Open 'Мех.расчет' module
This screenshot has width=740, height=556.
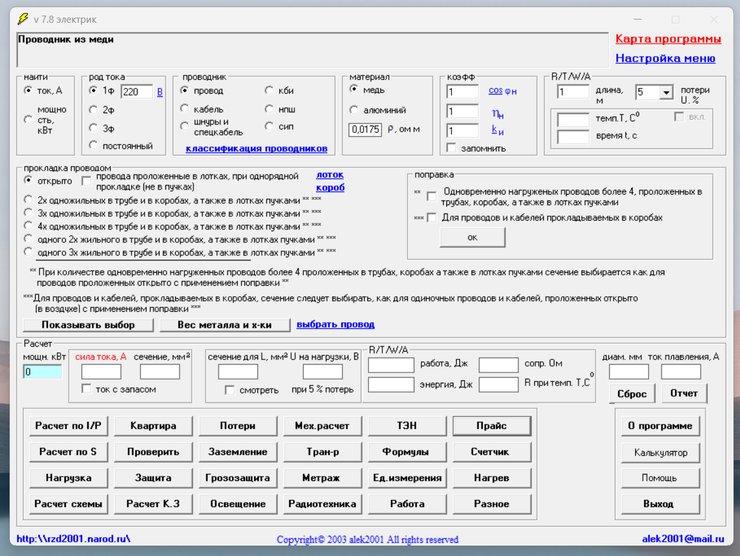322,426
